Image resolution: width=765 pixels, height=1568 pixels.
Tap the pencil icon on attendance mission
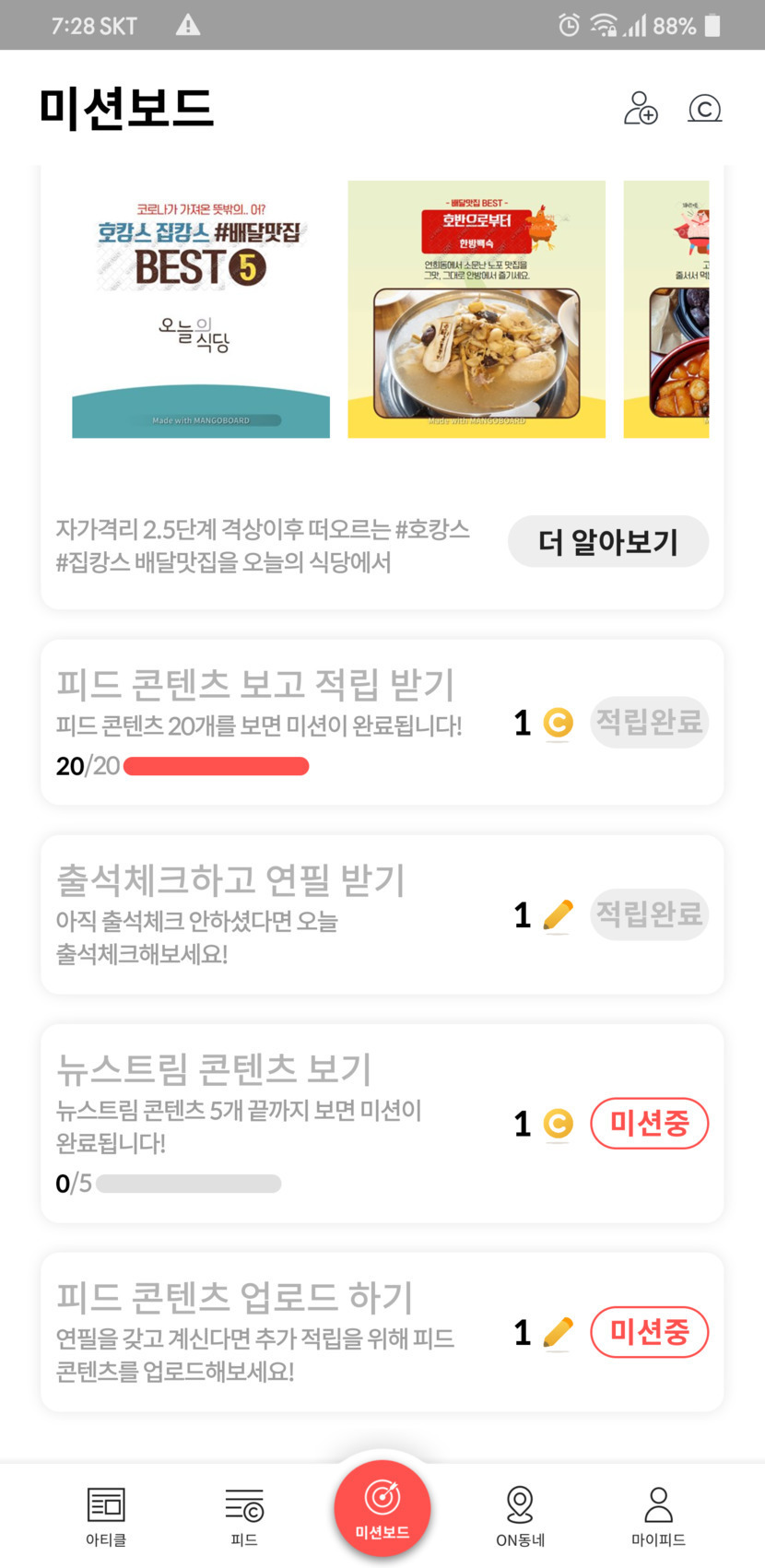click(x=558, y=915)
